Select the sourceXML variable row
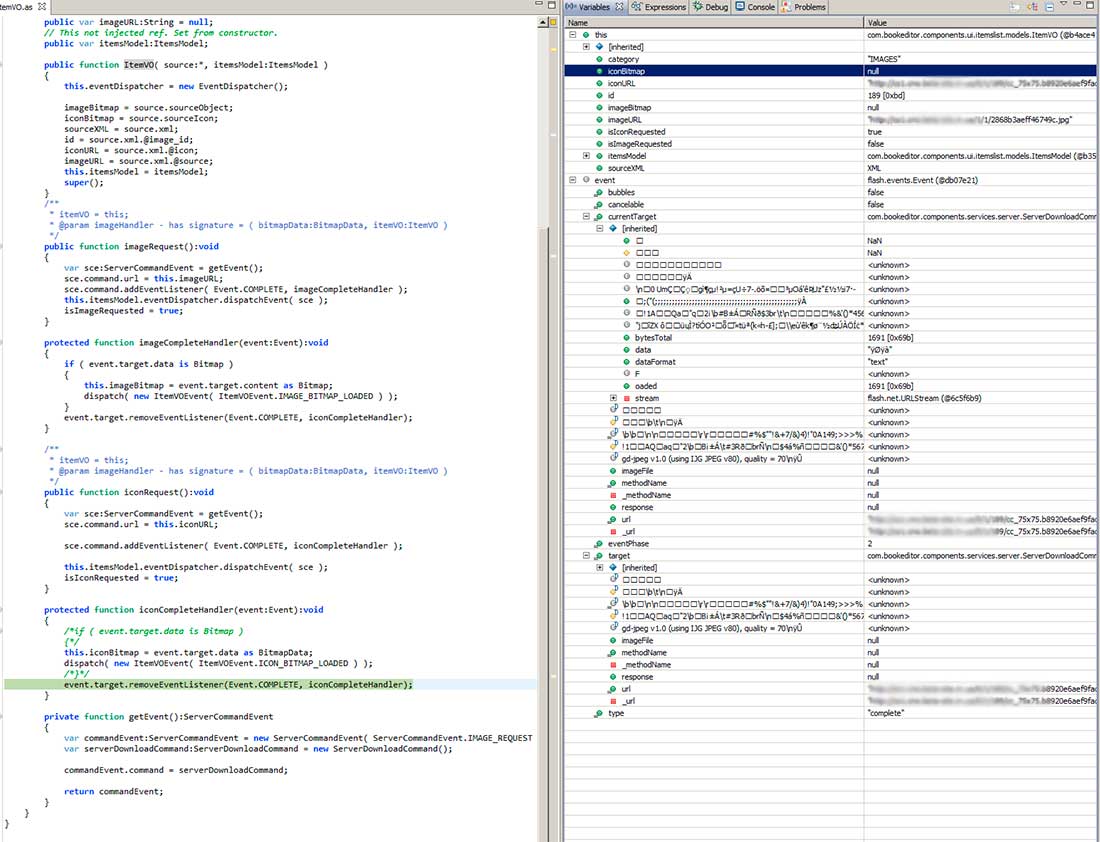The height and width of the screenshot is (842, 1100). coord(831,168)
